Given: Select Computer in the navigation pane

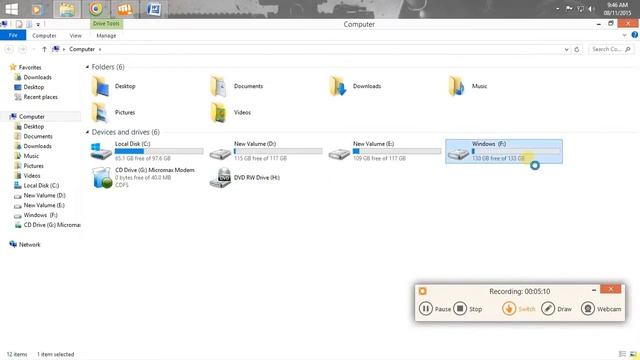Looking at the screenshot, I should (x=32, y=116).
